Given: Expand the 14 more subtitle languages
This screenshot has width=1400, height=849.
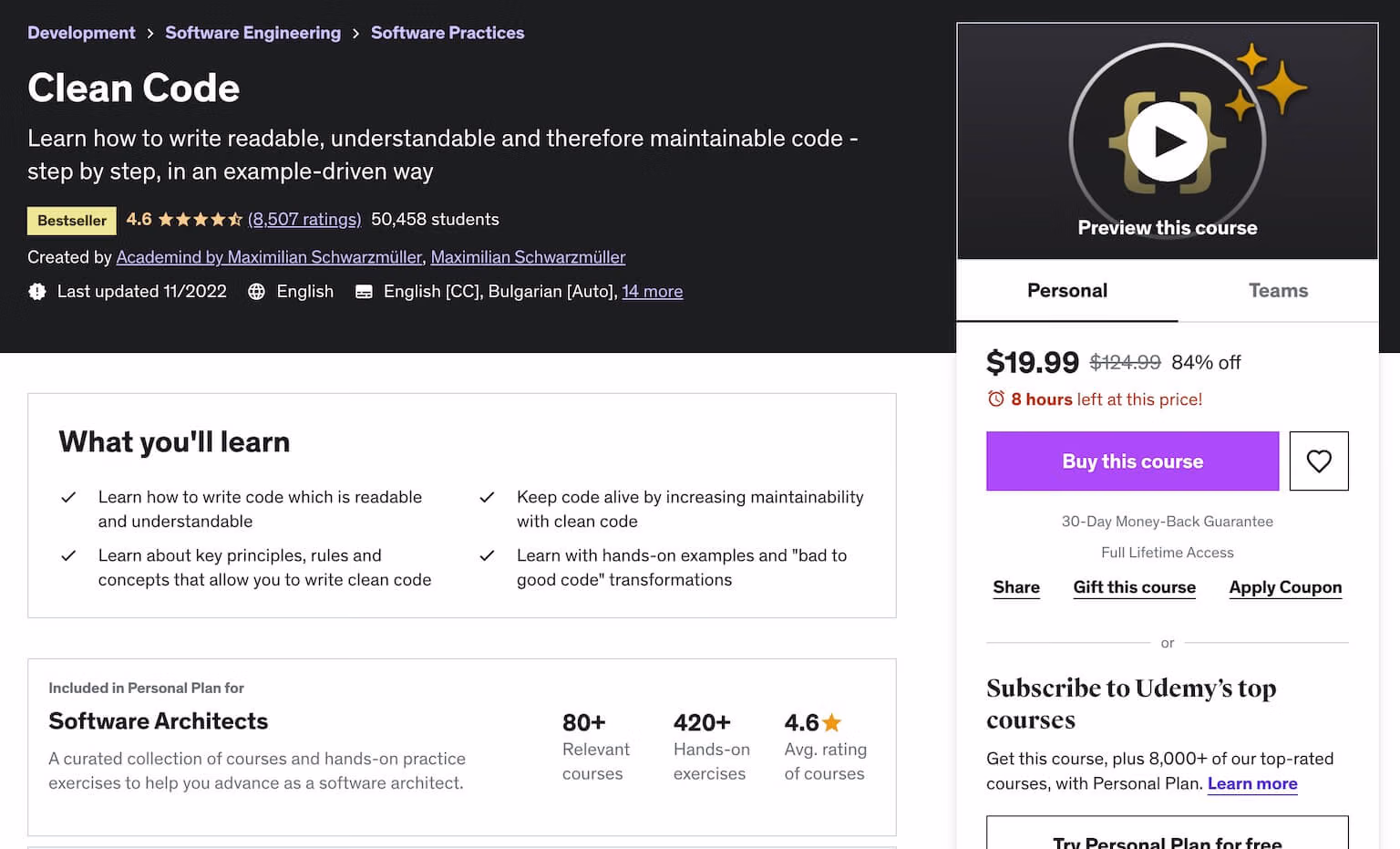Looking at the screenshot, I should point(652,292).
